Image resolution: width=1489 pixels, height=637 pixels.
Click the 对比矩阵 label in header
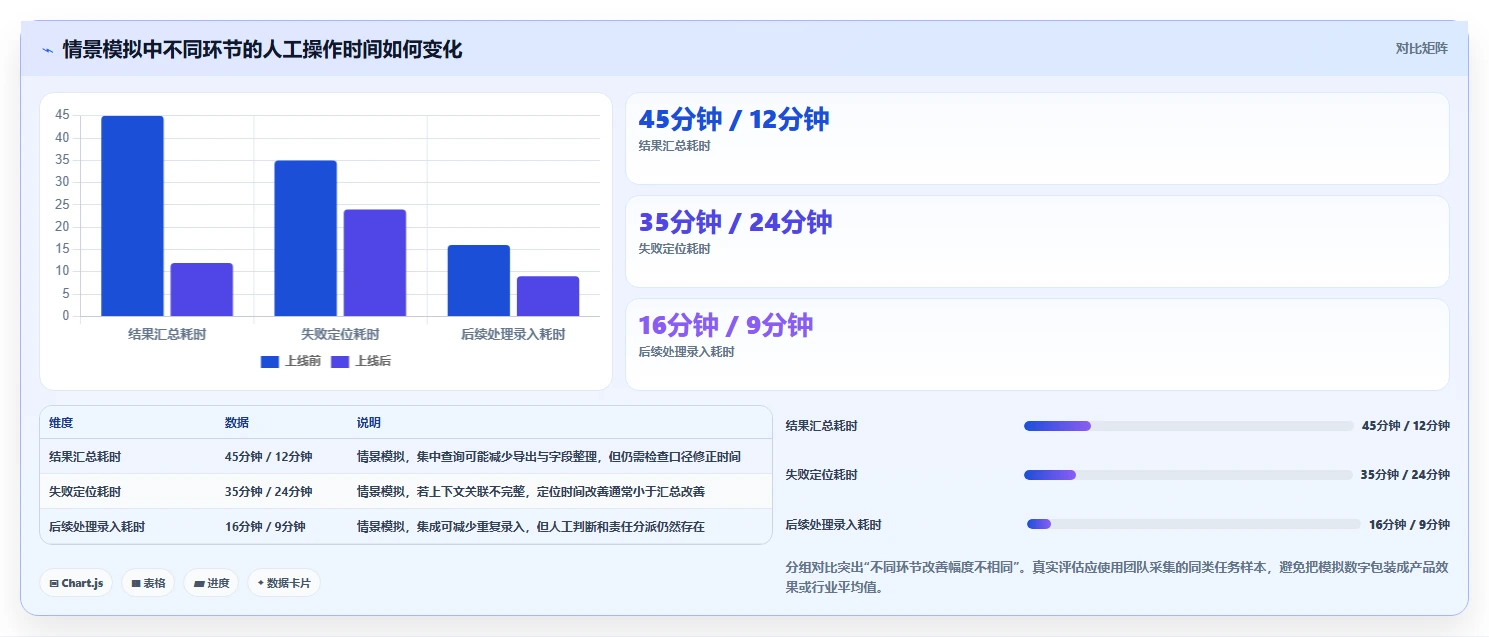click(x=1421, y=48)
